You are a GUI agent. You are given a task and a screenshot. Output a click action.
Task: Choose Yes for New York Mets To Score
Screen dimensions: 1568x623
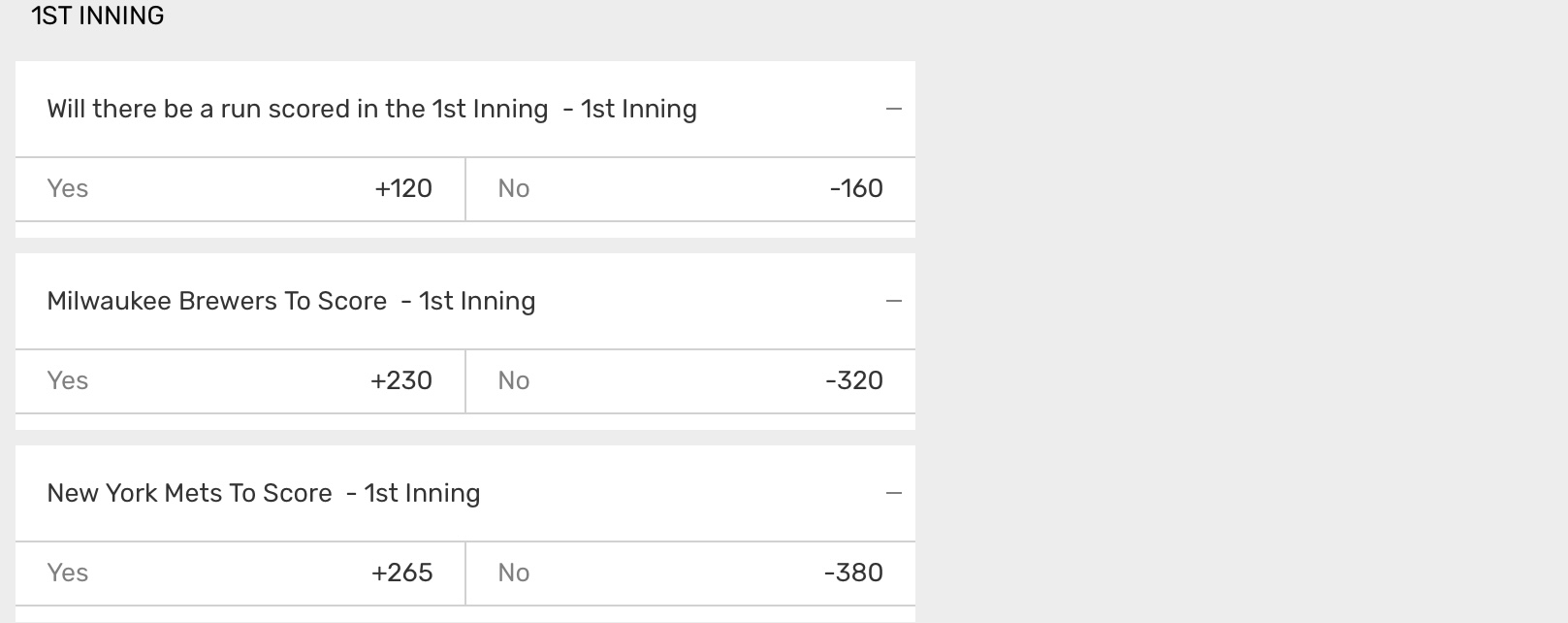click(x=240, y=573)
